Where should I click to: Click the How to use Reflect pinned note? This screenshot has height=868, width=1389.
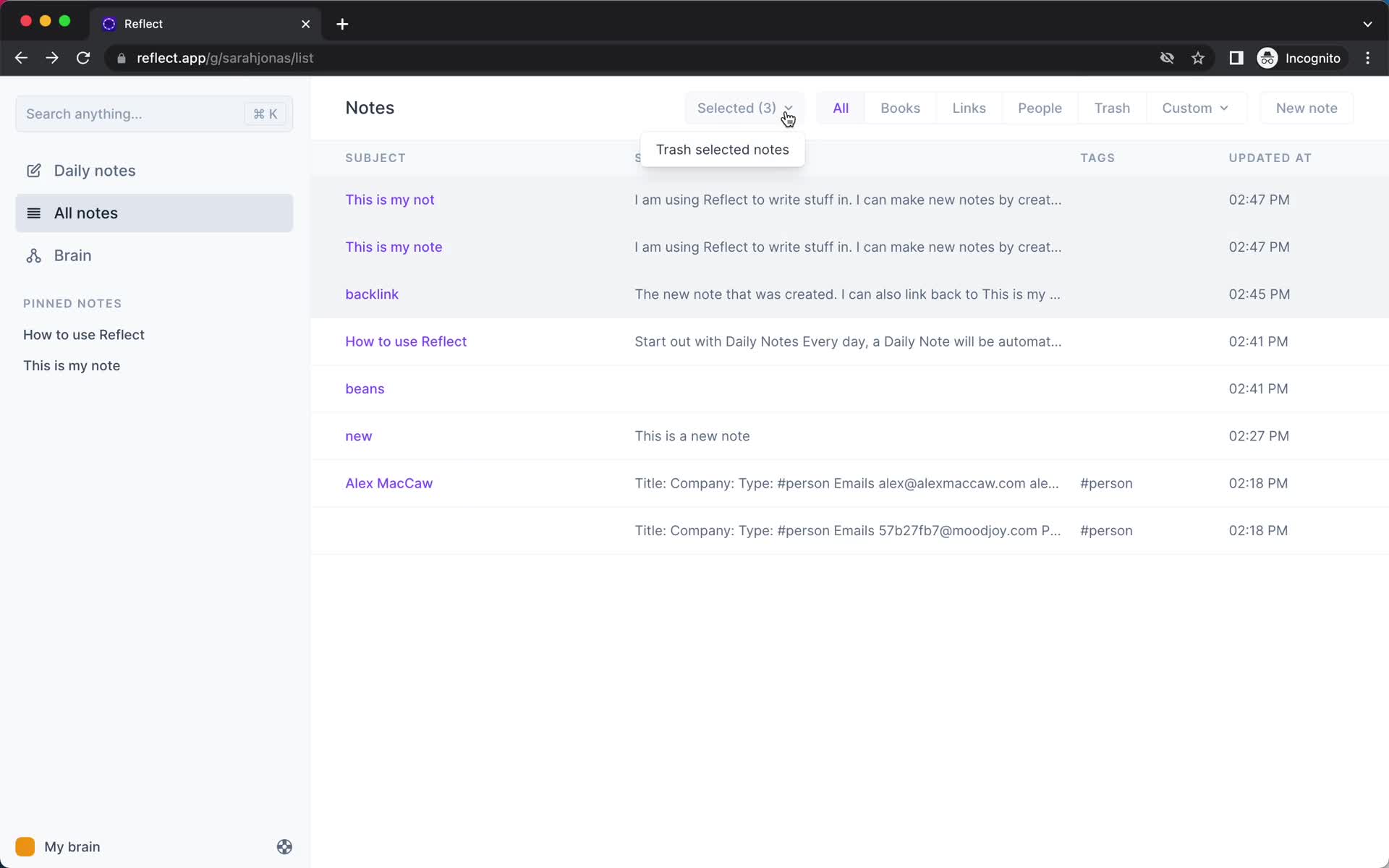point(84,334)
